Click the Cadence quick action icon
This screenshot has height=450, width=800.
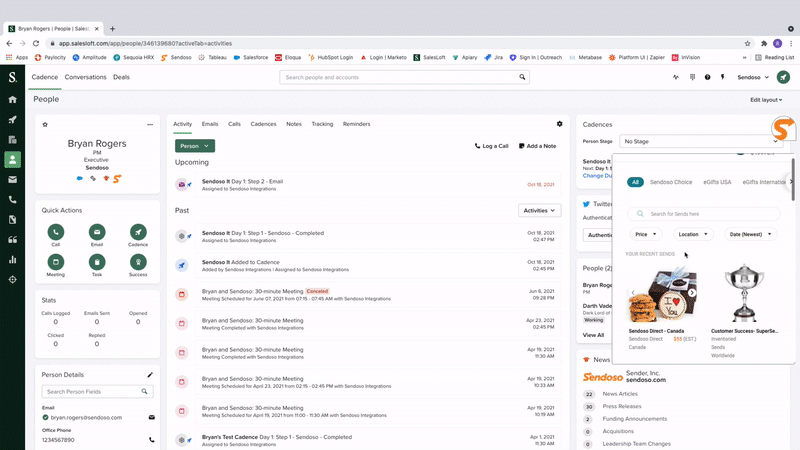point(138,232)
